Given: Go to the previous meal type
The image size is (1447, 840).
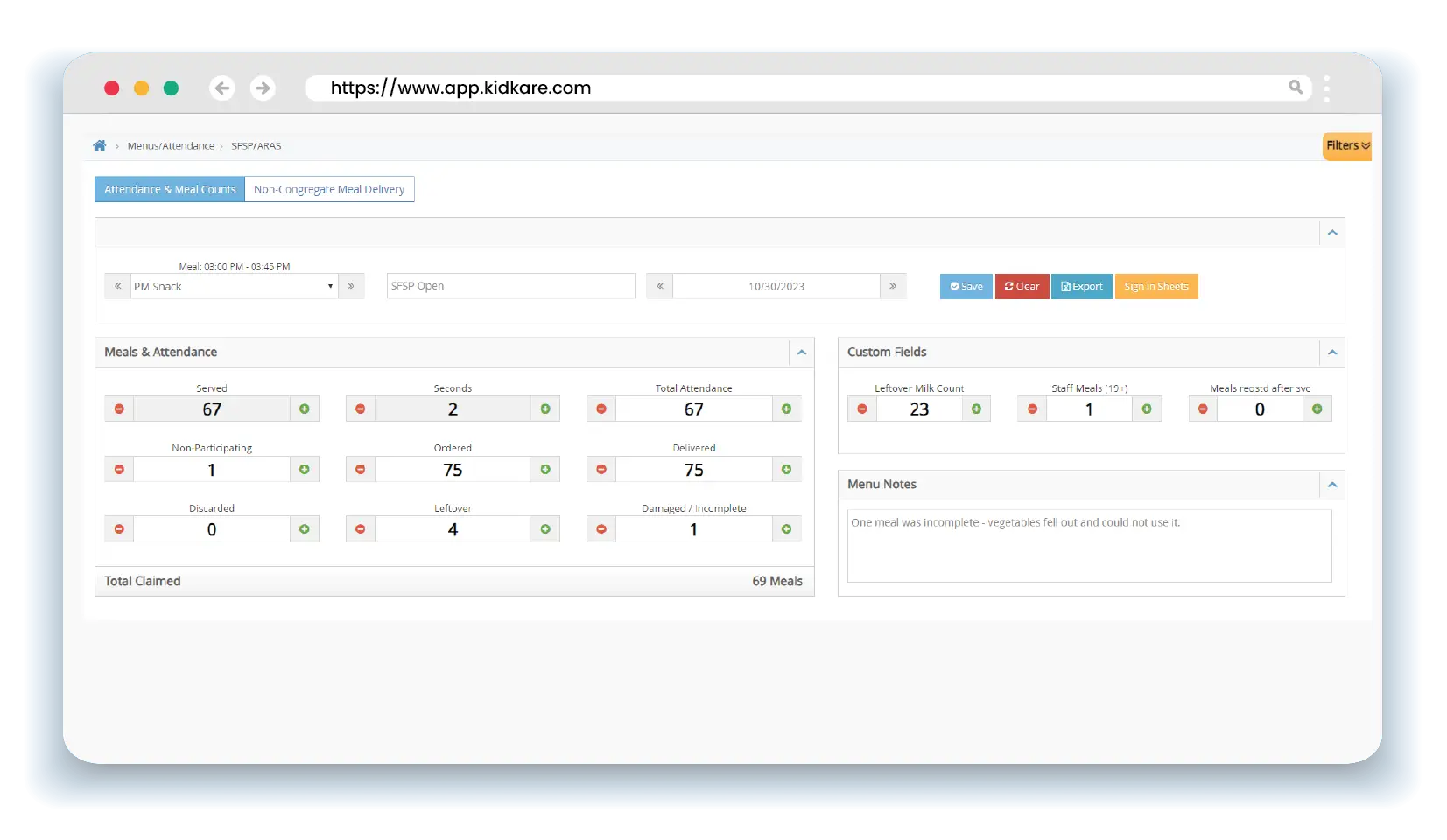Looking at the screenshot, I should point(117,286).
